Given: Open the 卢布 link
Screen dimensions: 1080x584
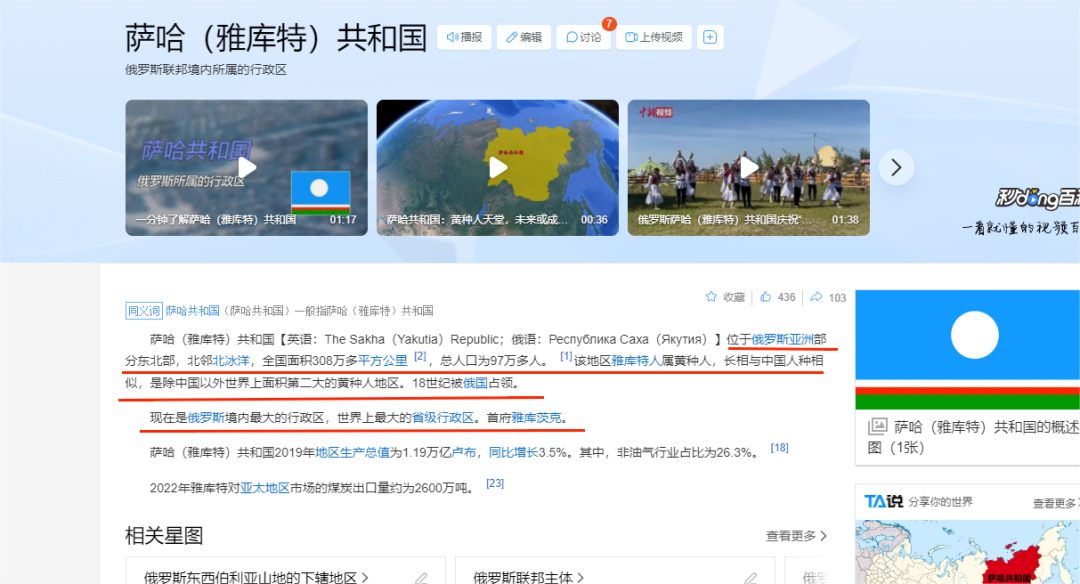Looking at the screenshot, I should [x=464, y=452].
